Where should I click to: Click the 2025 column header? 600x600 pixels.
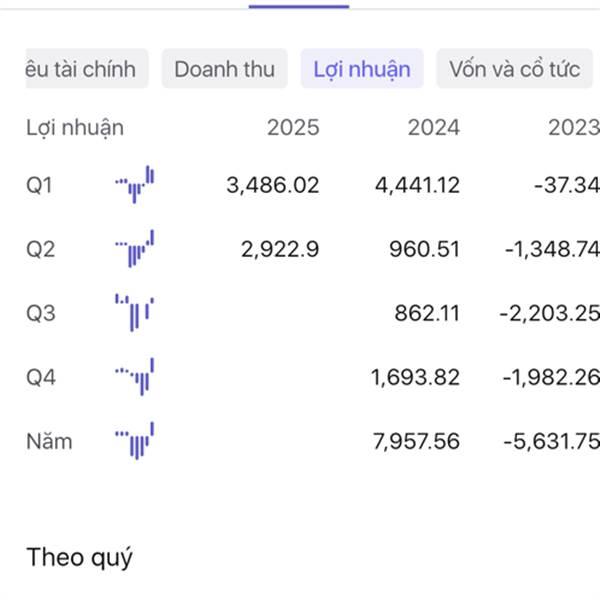[293, 127]
